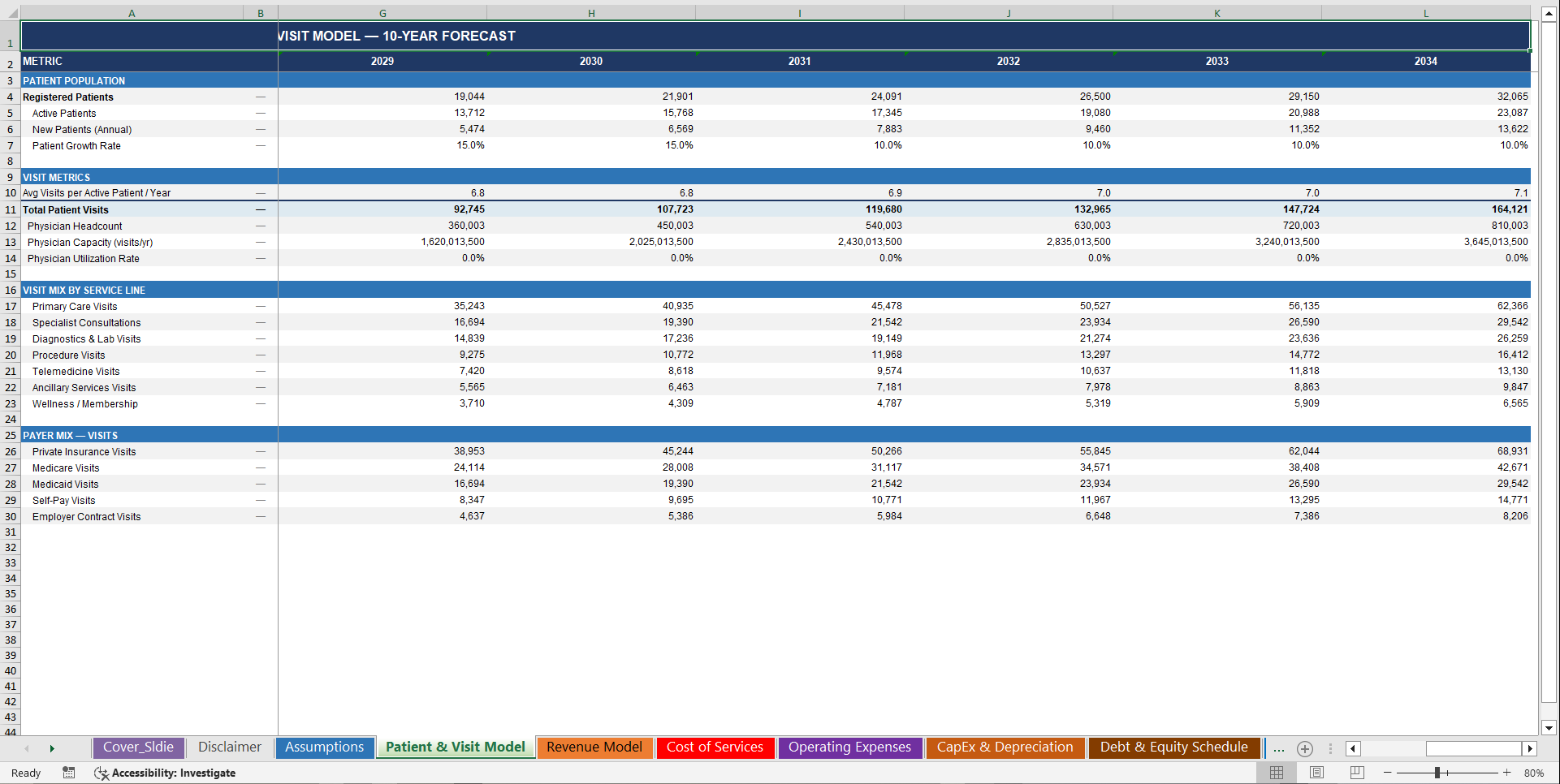Image resolution: width=1560 pixels, height=784 pixels.
Task: Click the macro recording icon beside Ready
Action: [x=68, y=773]
